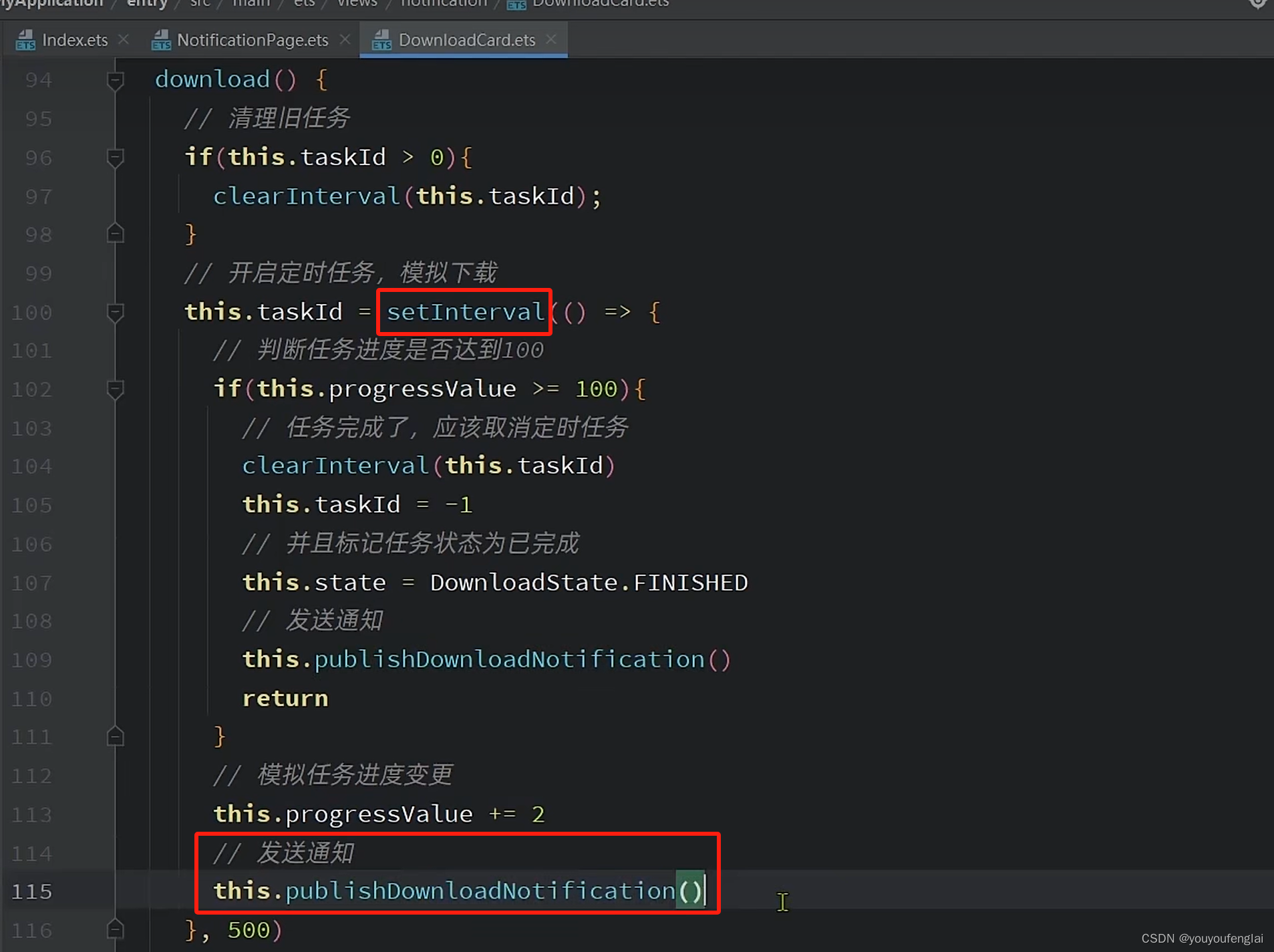
Task: Click DownloadState.FINISHED on line 107
Action: (x=589, y=583)
